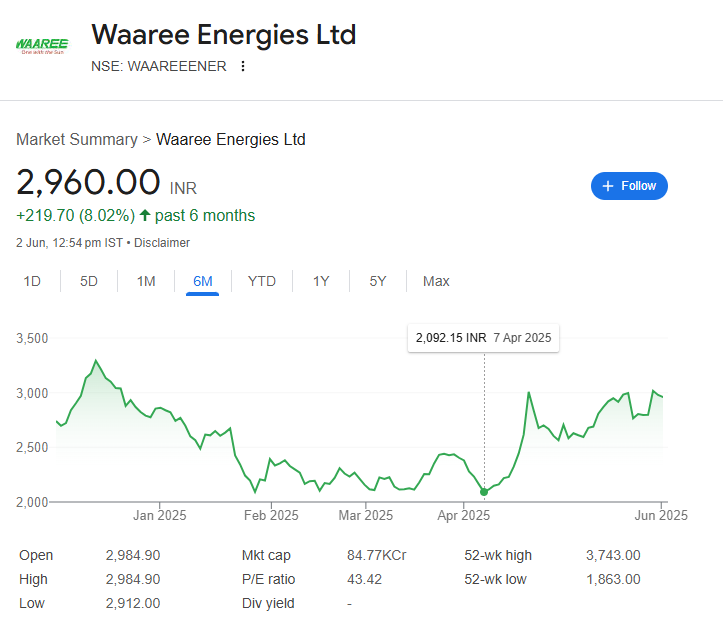Click the Open value 2,984.90

point(133,555)
